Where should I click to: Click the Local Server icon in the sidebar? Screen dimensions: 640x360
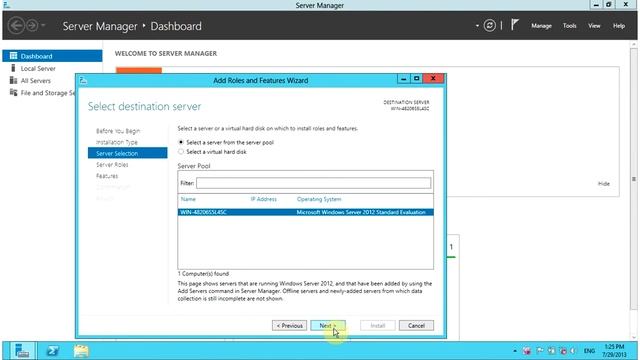pos(13,68)
